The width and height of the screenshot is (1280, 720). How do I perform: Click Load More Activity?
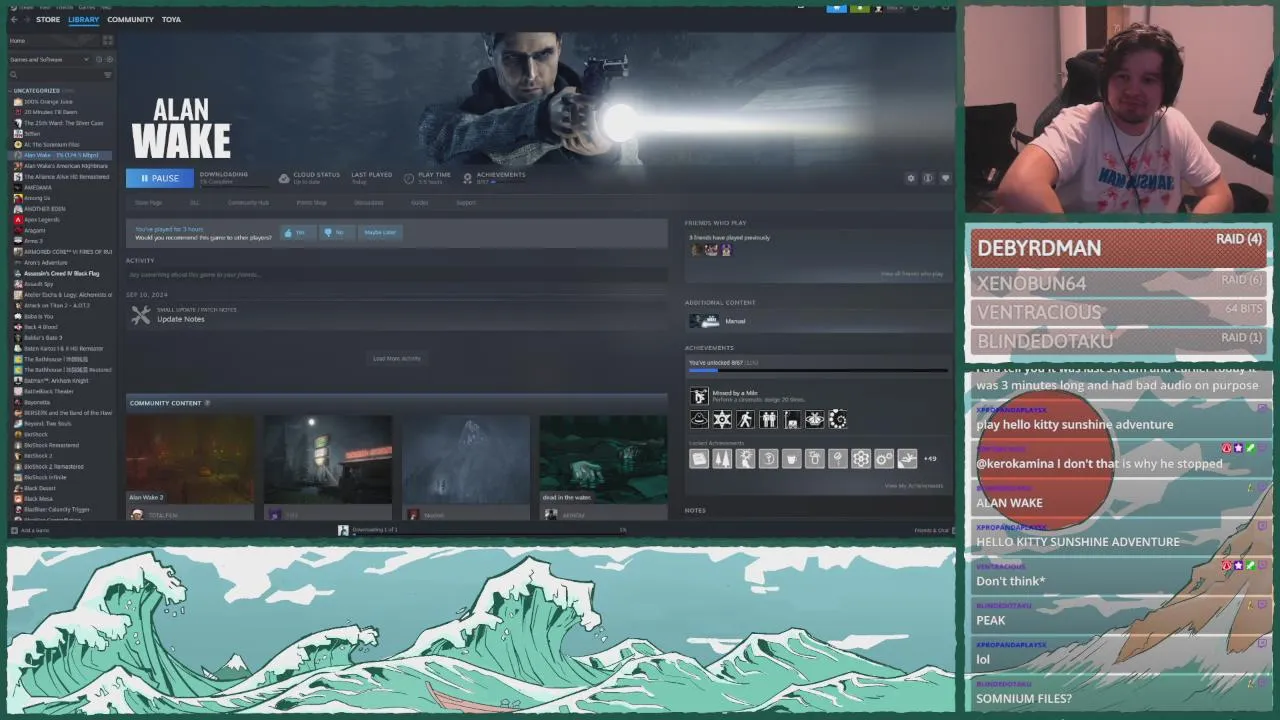[x=397, y=358]
